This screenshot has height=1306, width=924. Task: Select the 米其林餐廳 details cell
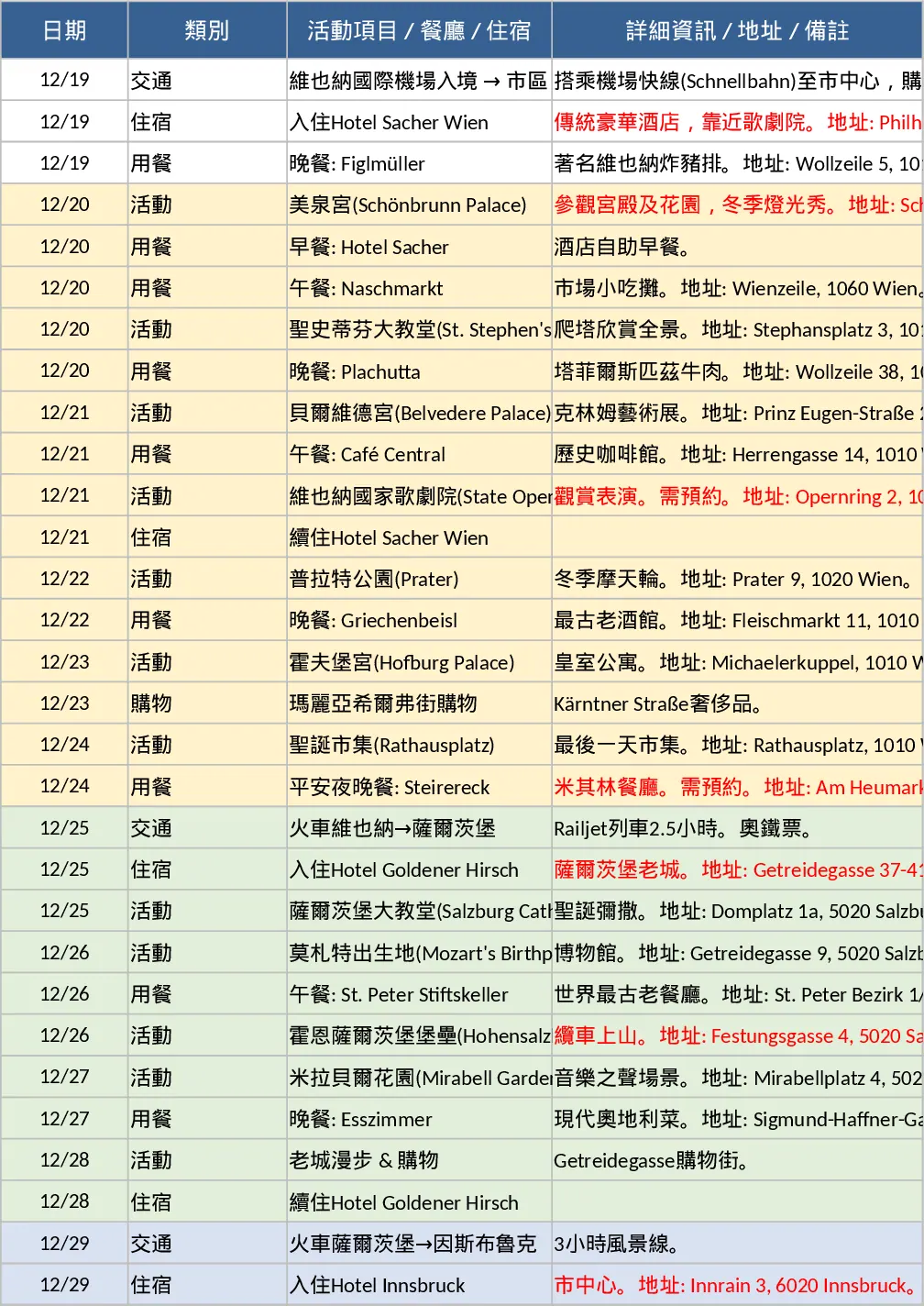tap(738, 787)
